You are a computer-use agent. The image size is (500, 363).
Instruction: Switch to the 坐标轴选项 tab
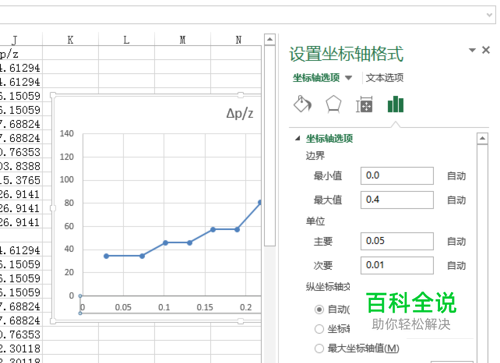[316, 78]
